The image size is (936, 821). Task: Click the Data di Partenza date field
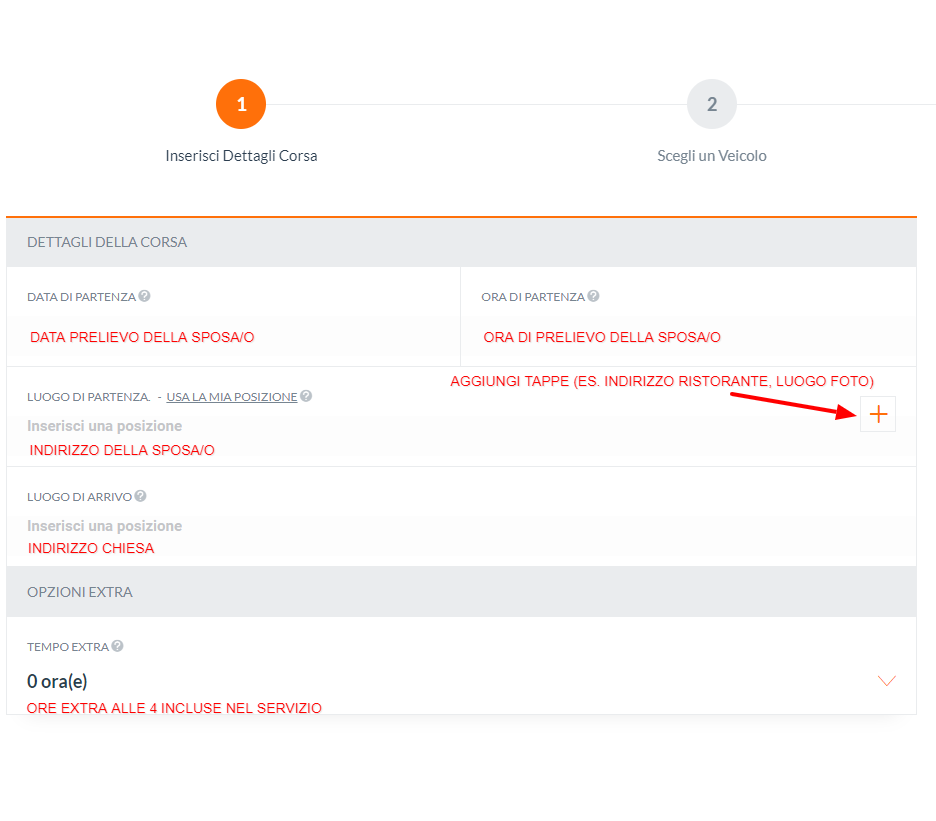tap(233, 337)
